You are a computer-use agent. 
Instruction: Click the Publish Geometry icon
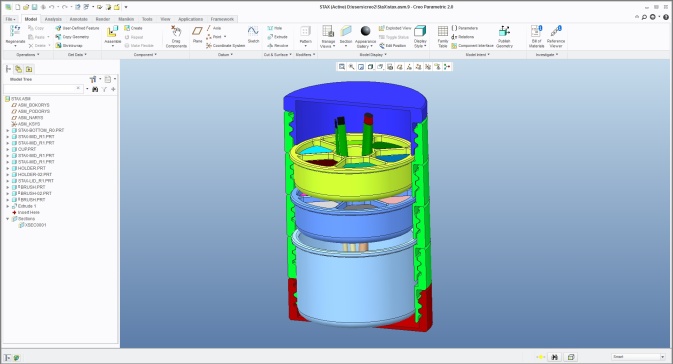point(504,31)
